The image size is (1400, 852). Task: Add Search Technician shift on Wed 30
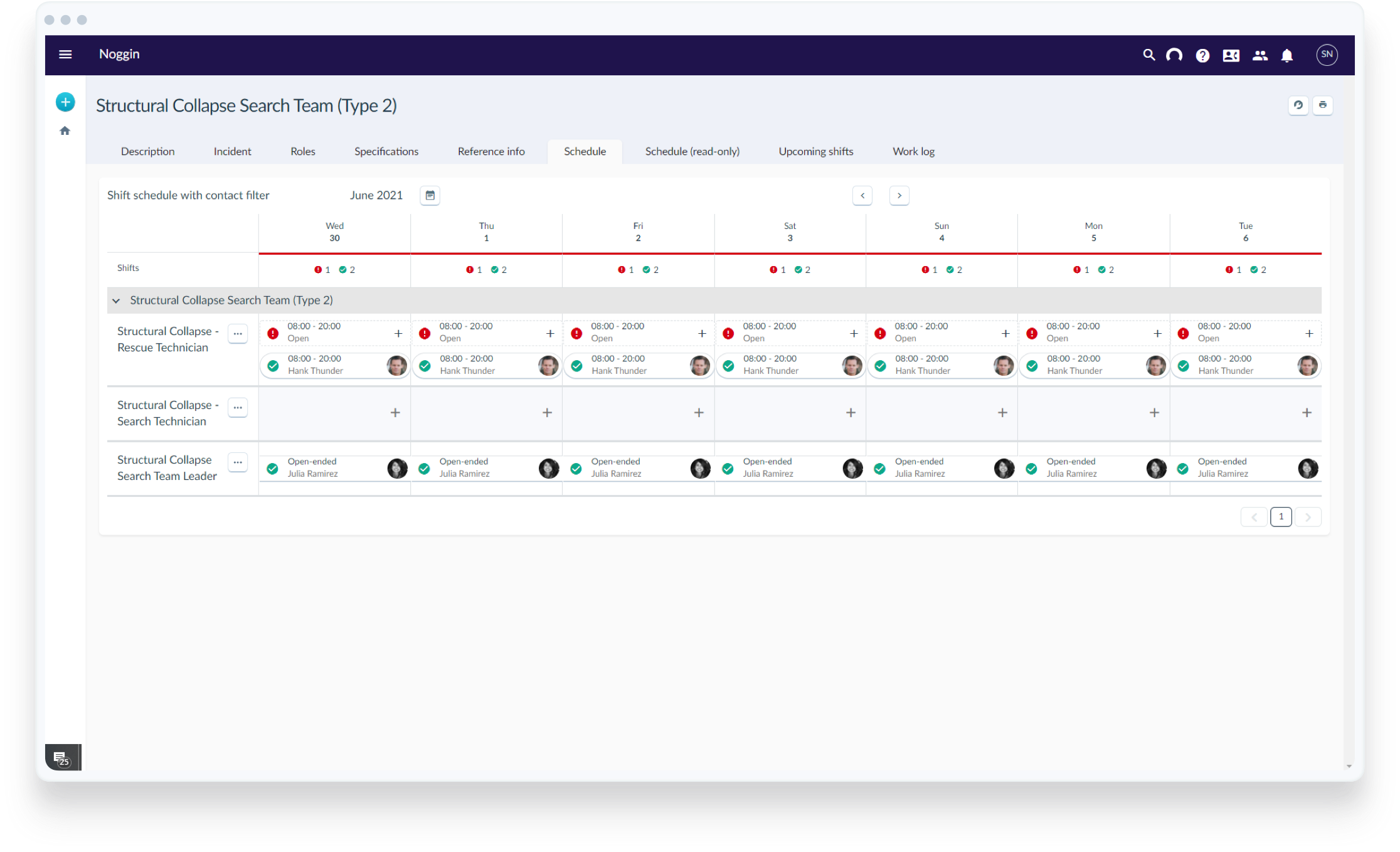coord(395,412)
